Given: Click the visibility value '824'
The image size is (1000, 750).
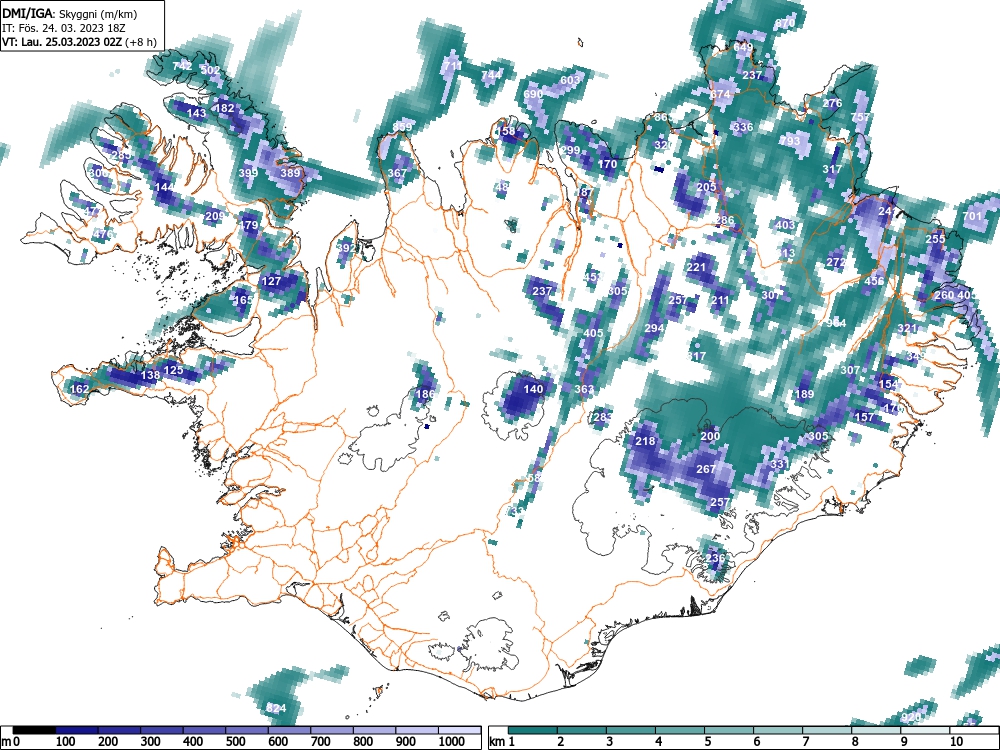Looking at the screenshot, I should tap(276, 708).
